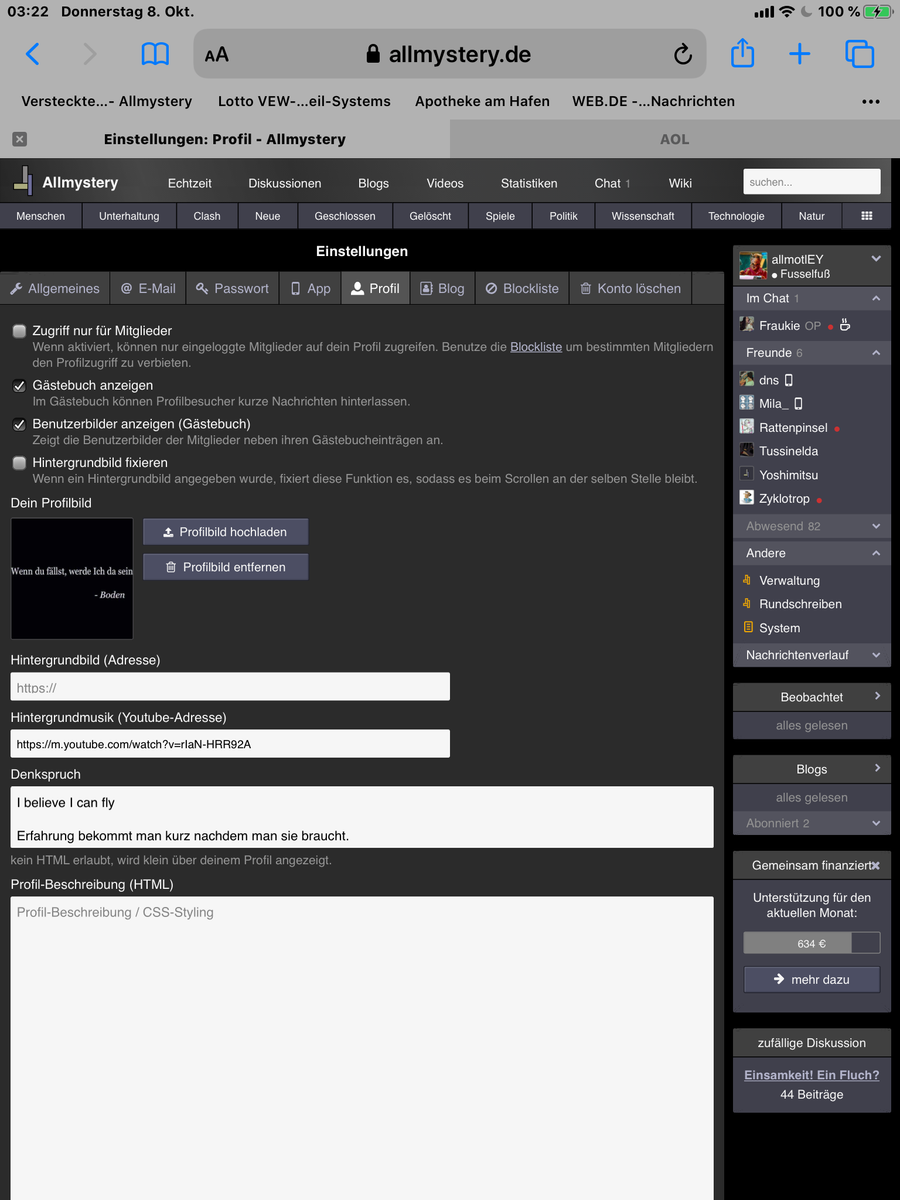Image resolution: width=900 pixels, height=1200 pixels.
Task: Uncheck Gästebuch anzeigen checkbox
Action: coord(19,386)
